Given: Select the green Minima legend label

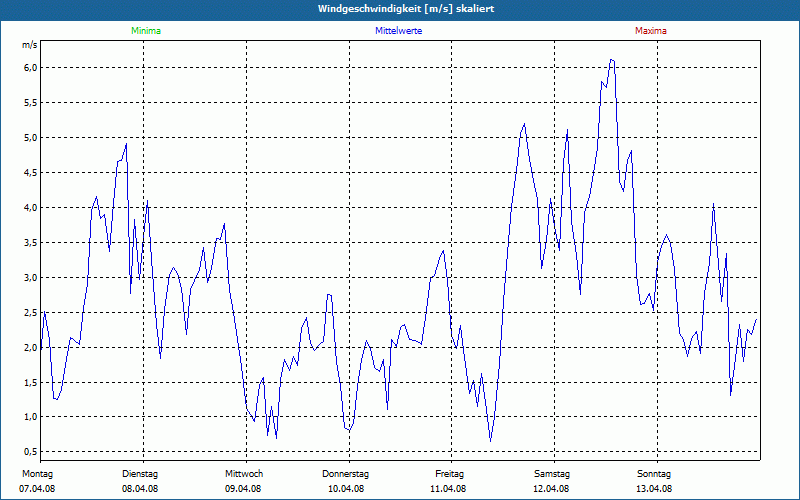Looking at the screenshot, I should tap(146, 31).
